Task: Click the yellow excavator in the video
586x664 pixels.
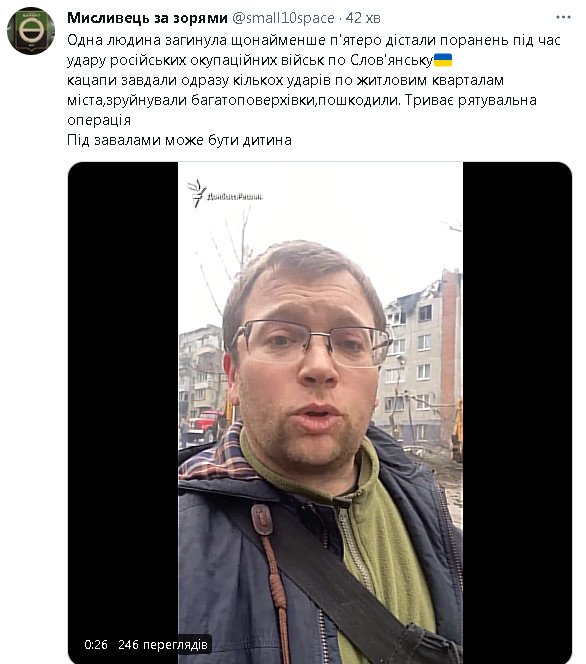Action: click(x=457, y=432)
